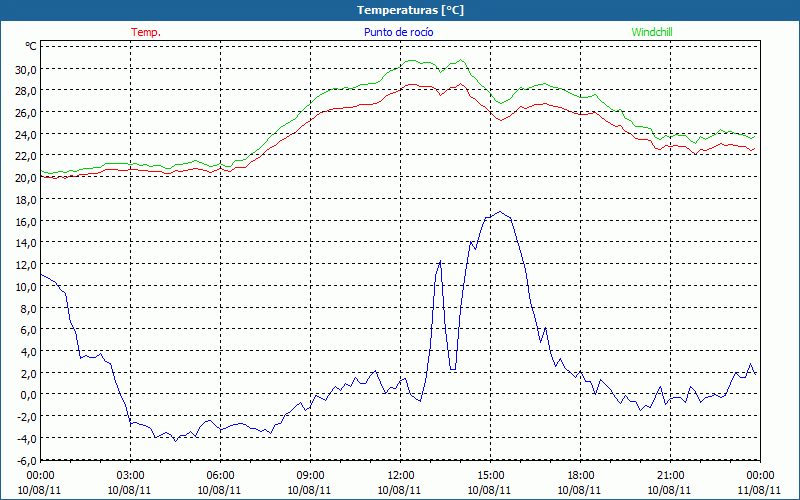The width and height of the screenshot is (800, 500).
Task: Click the 'Temperaturas [°C]' chart title
Action: tap(410, 10)
